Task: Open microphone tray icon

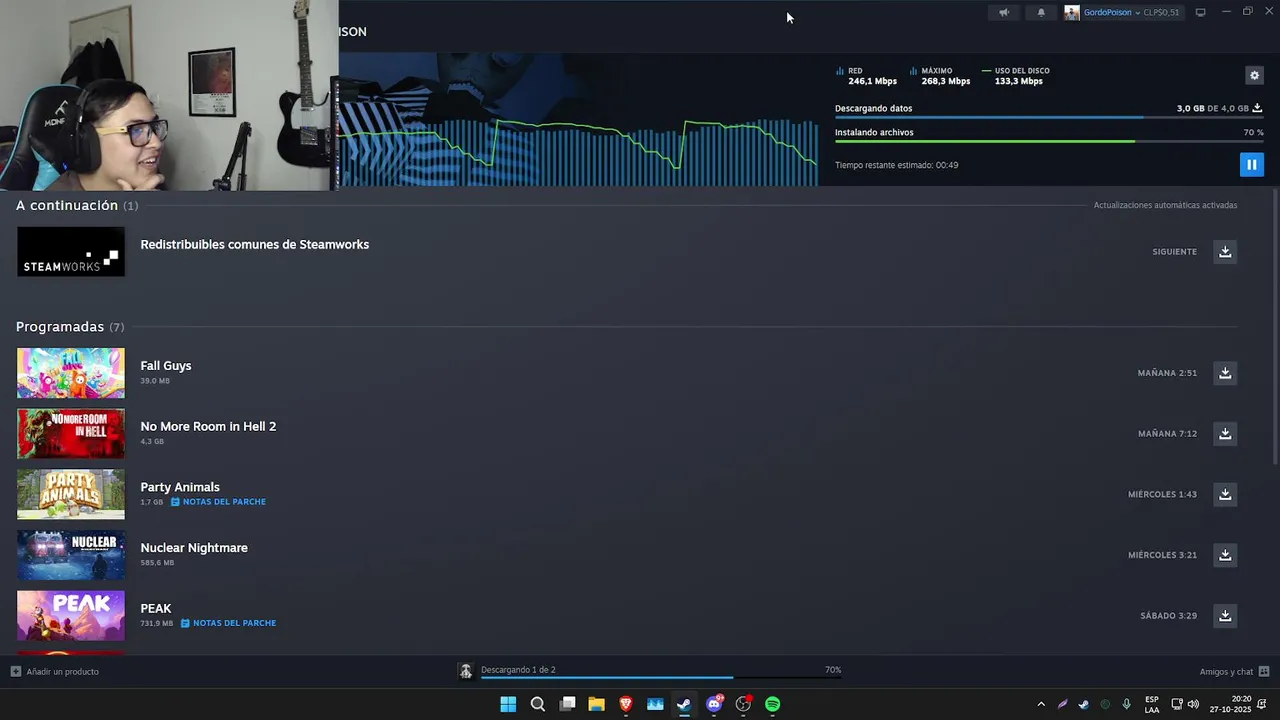Action: [1127, 704]
